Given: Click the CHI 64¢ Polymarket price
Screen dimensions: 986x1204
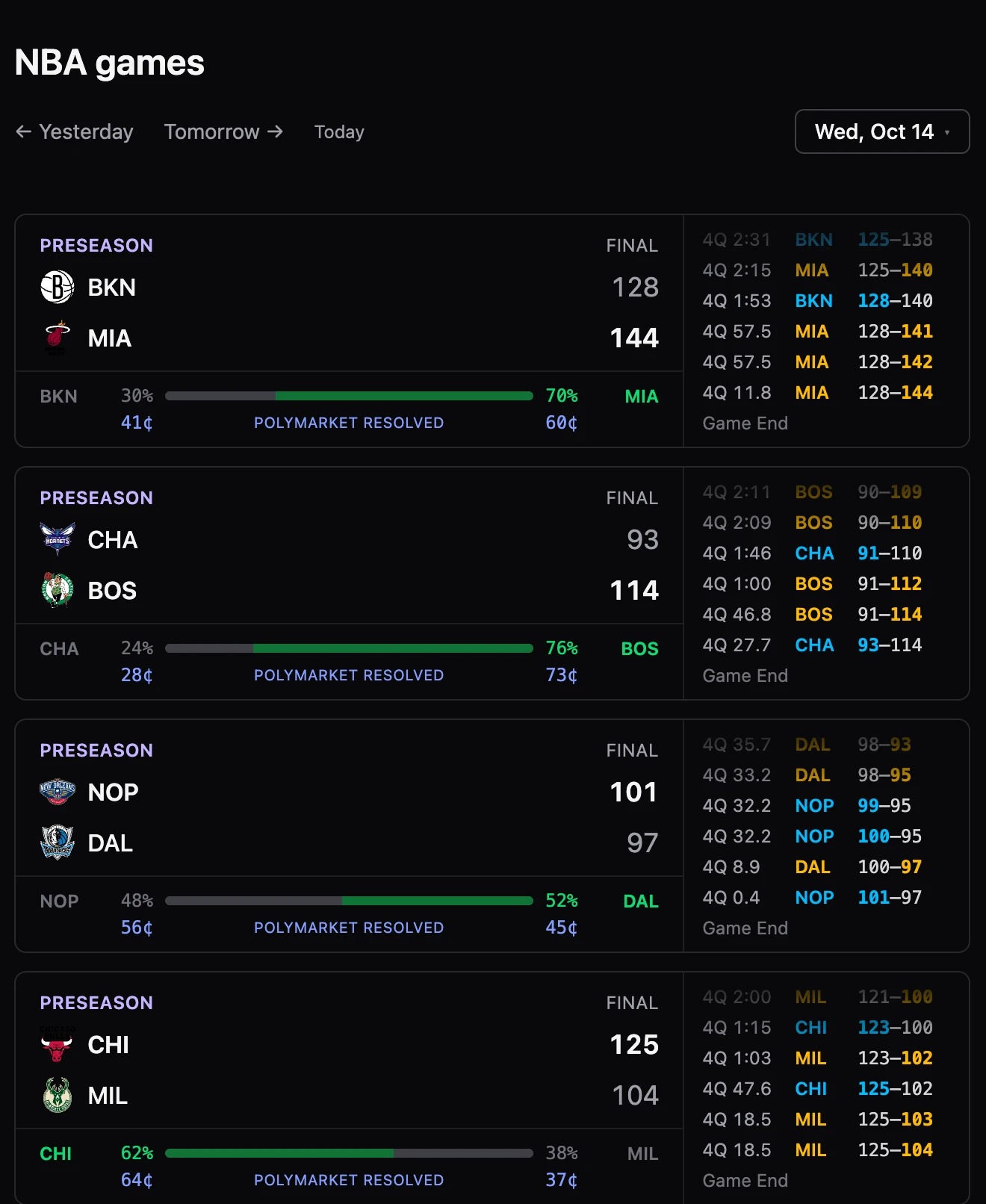Looking at the screenshot, I should tap(137, 1180).
